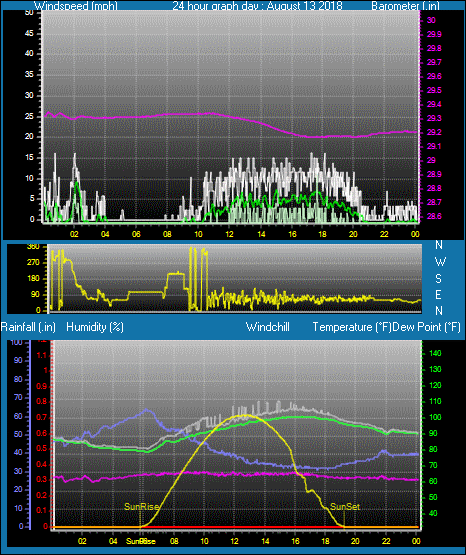Screen dimensions: 466x555
Task: Click the 'Humidity (%)' label
Action: coord(95,327)
